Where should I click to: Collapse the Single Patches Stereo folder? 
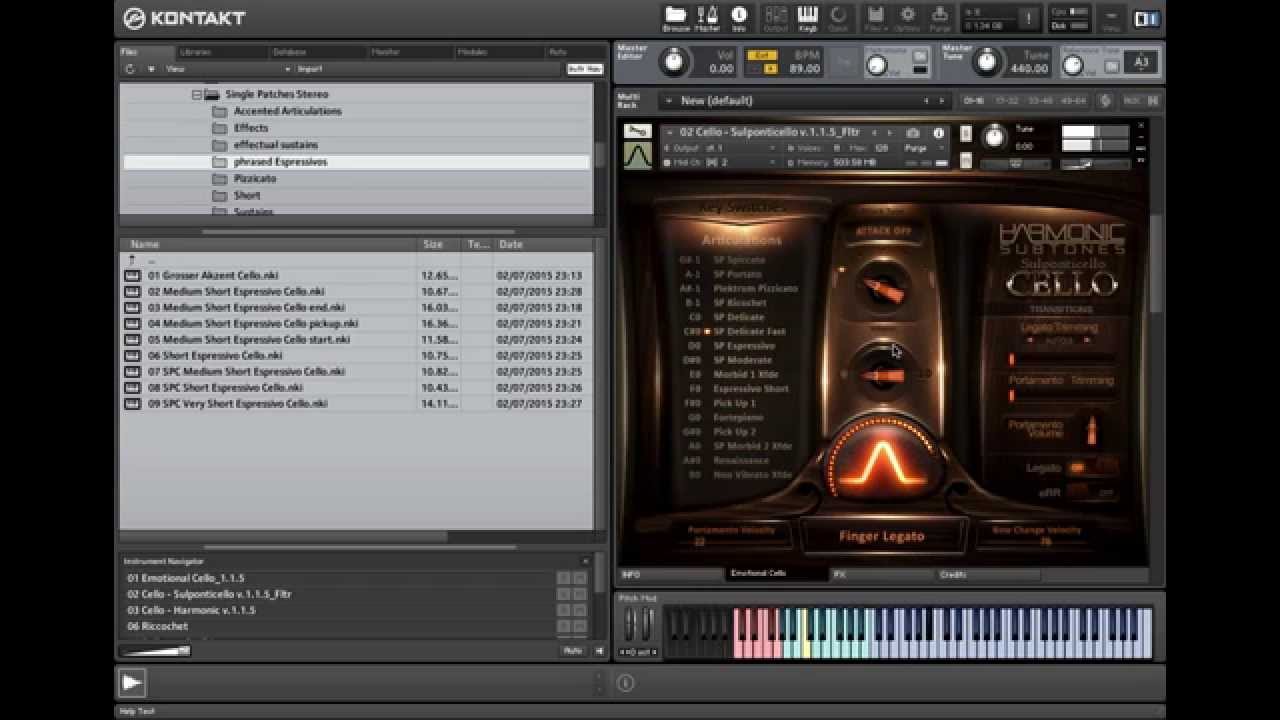click(197, 94)
